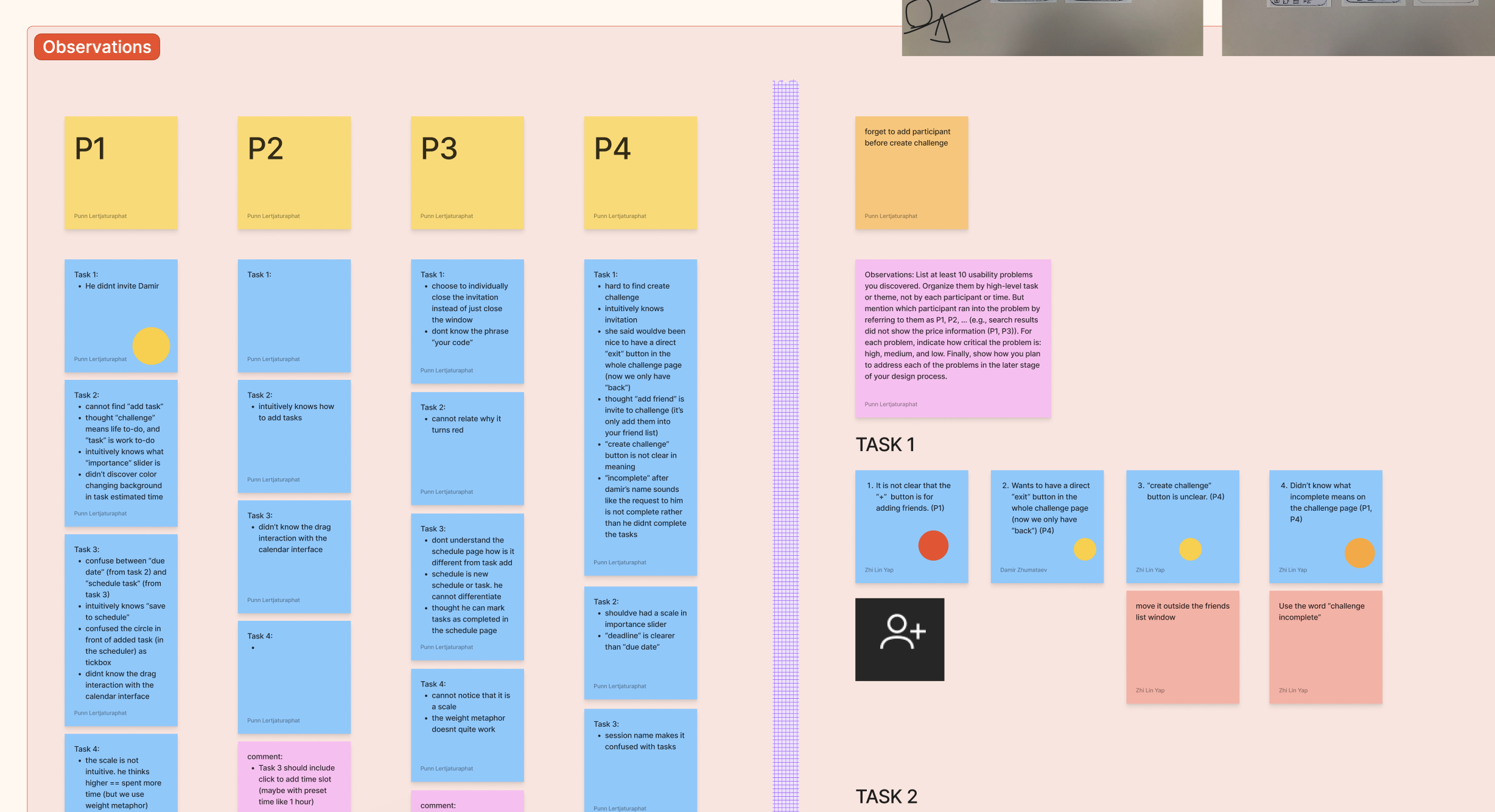Select 'move it outside the friends list' note
This screenshot has width=1495, height=812.
click(x=1182, y=647)
